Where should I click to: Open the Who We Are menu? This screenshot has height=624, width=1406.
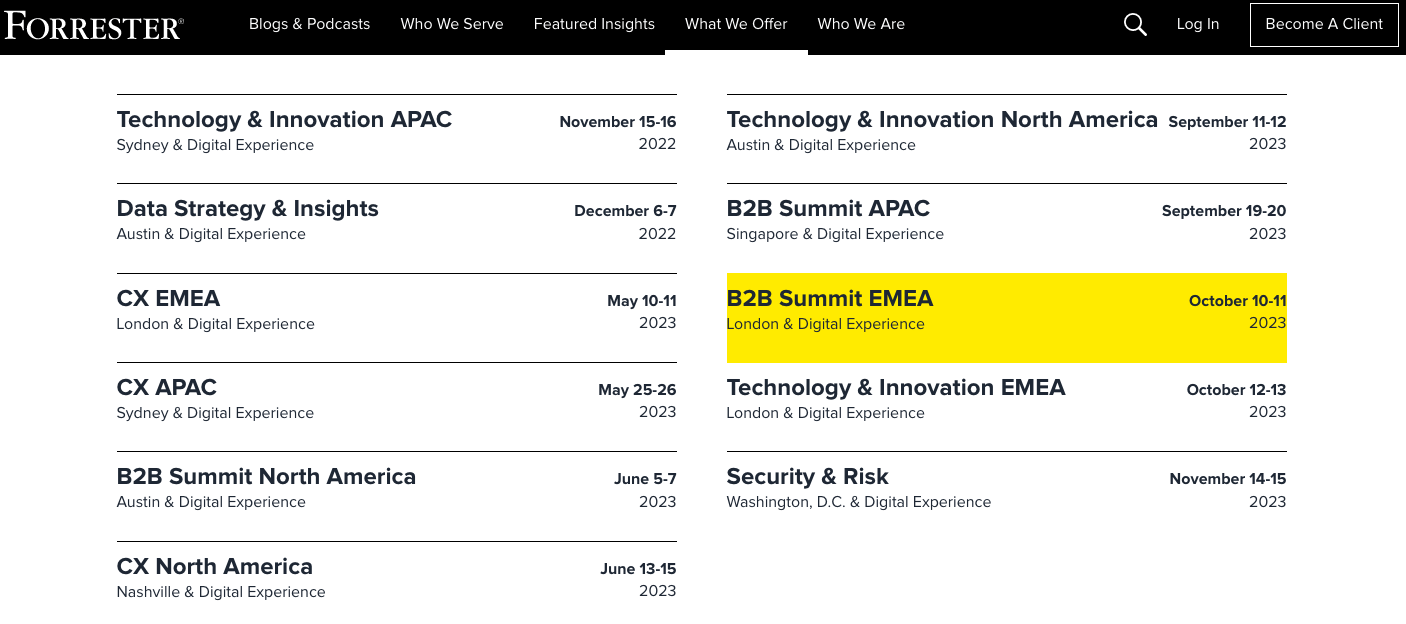tap(861, 24)
